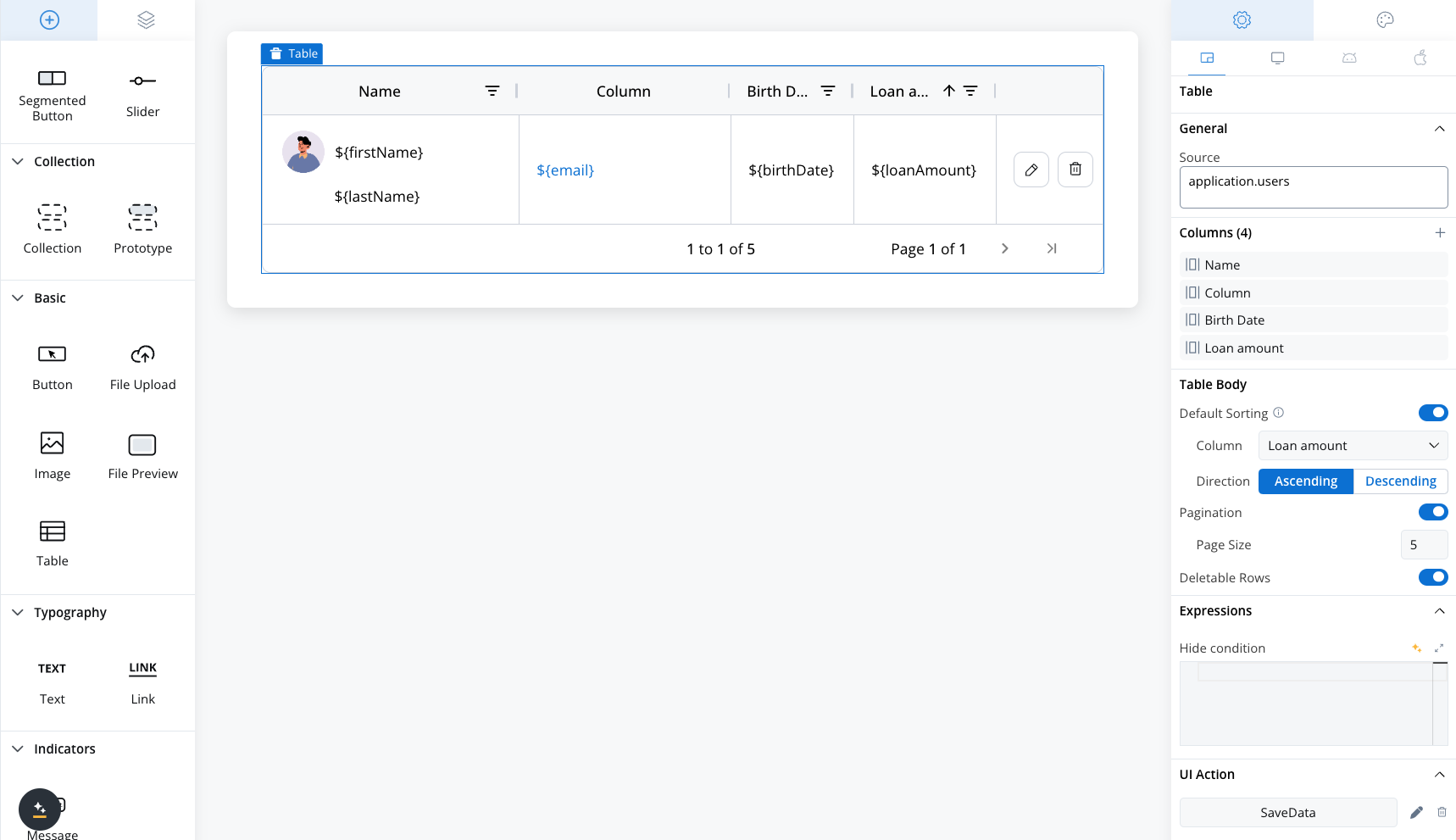Click the ${loanAmount} table cell

coord(924,170)
